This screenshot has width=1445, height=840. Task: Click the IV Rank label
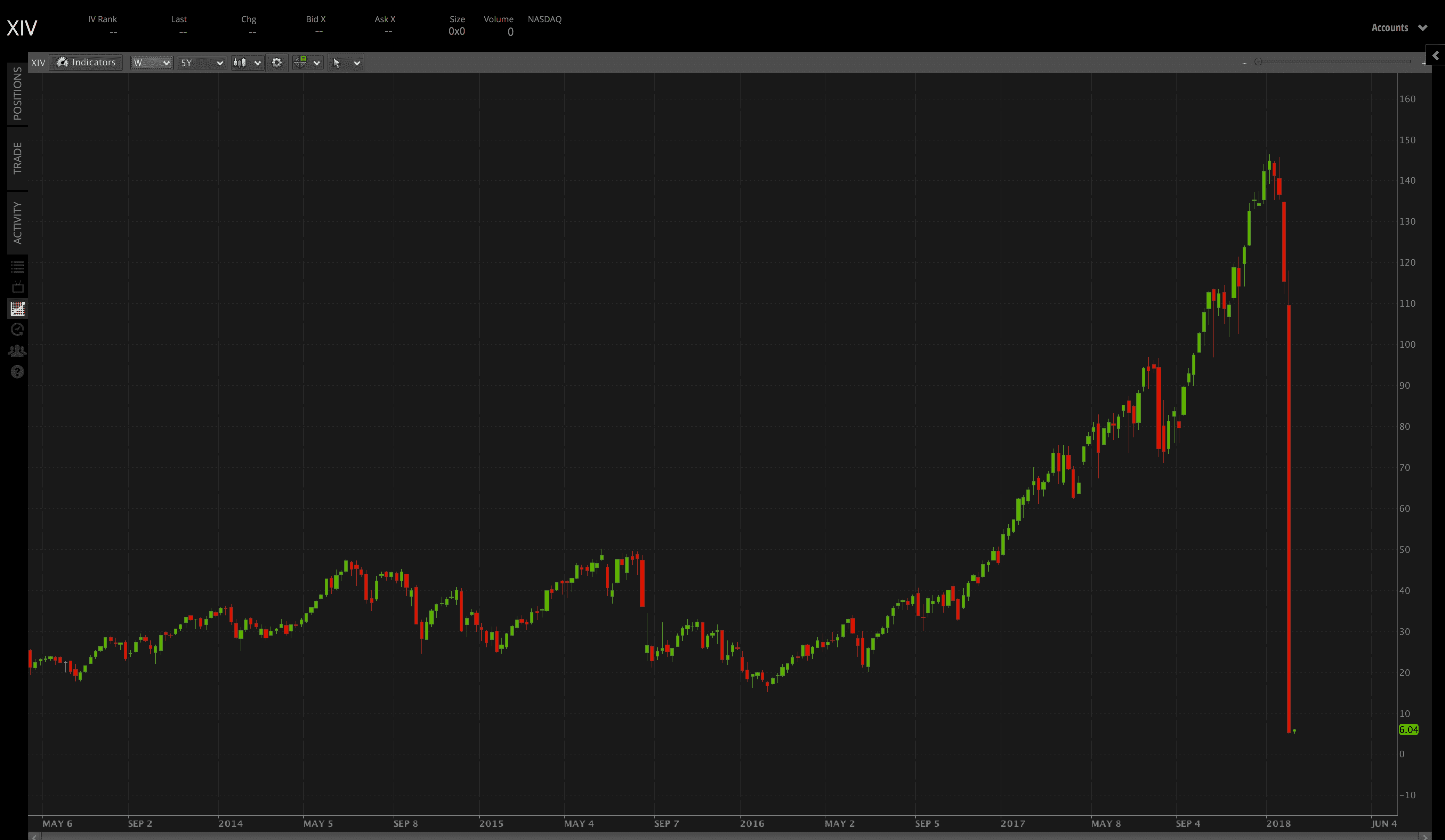click(103, 19)
